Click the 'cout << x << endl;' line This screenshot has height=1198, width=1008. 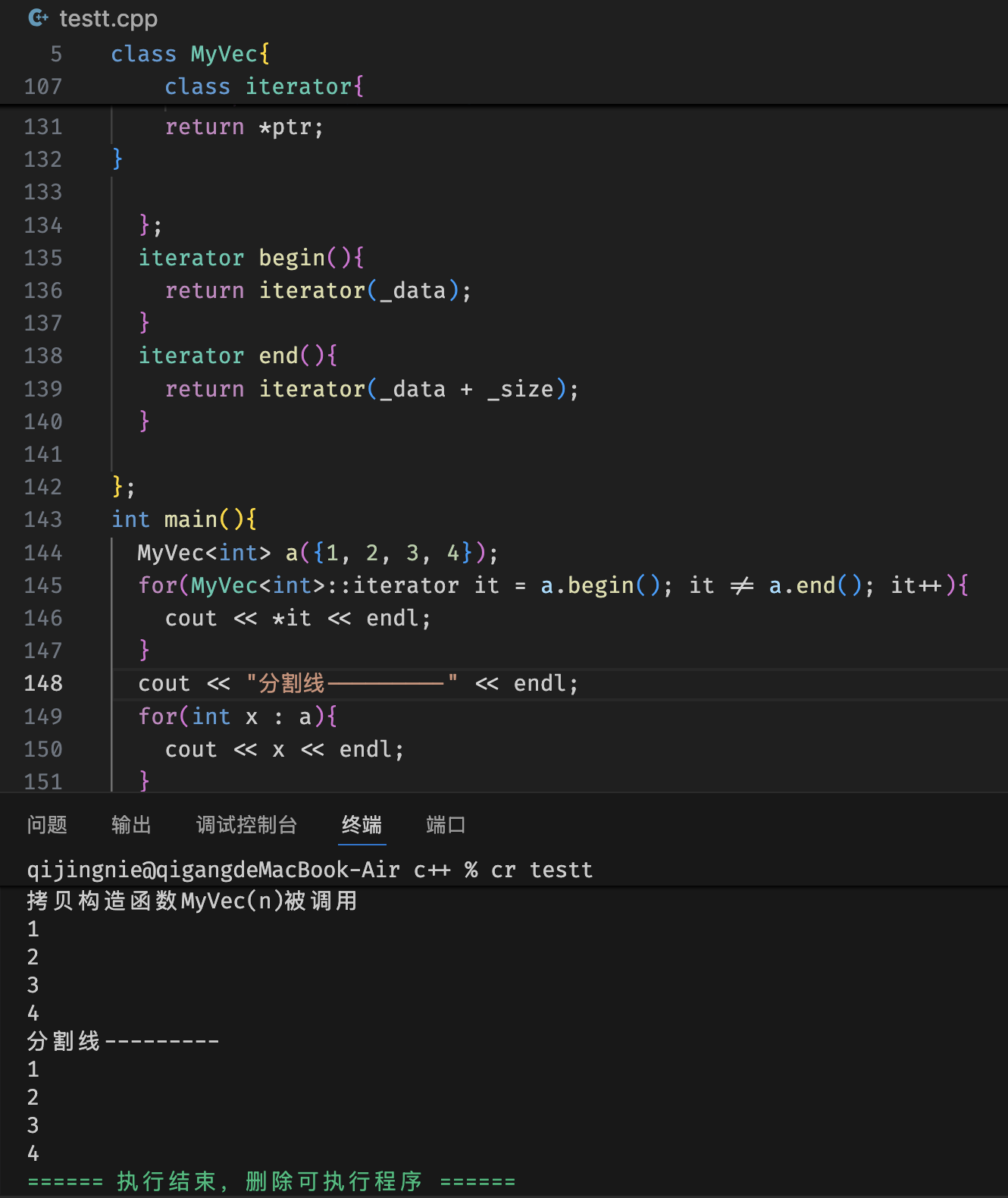284,749
